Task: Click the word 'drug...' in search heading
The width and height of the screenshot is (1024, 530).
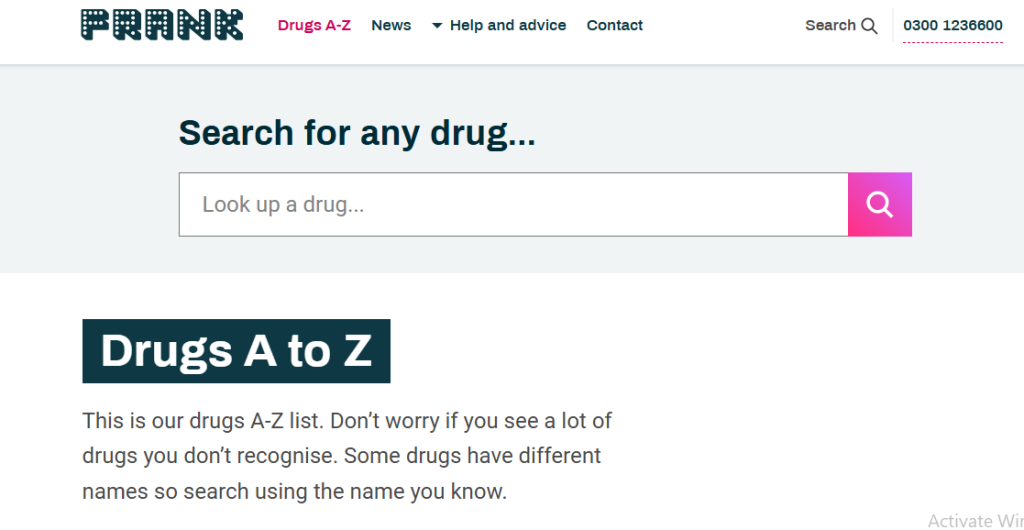Action: [483, 134]
